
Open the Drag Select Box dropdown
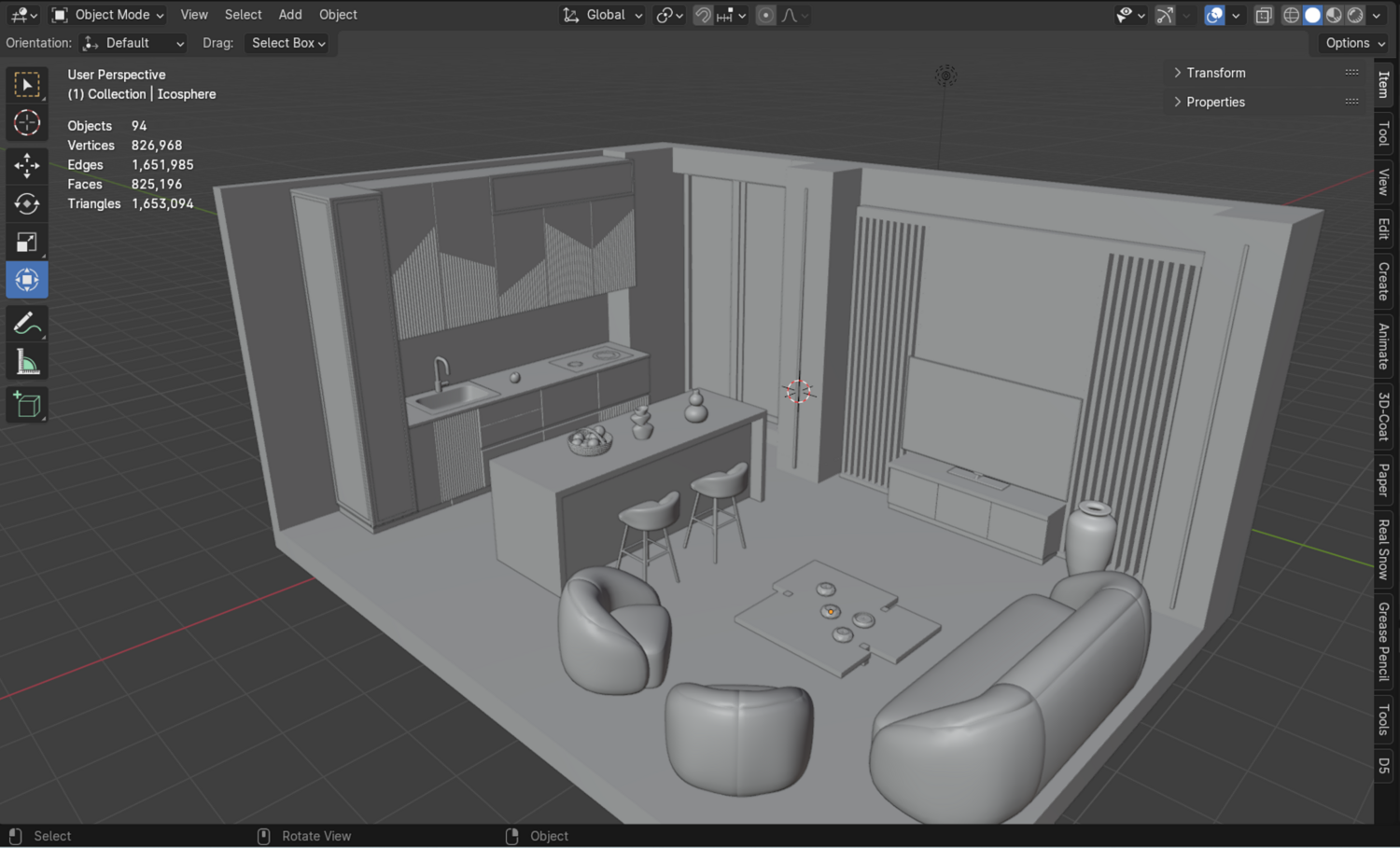(x=287, y=43)
